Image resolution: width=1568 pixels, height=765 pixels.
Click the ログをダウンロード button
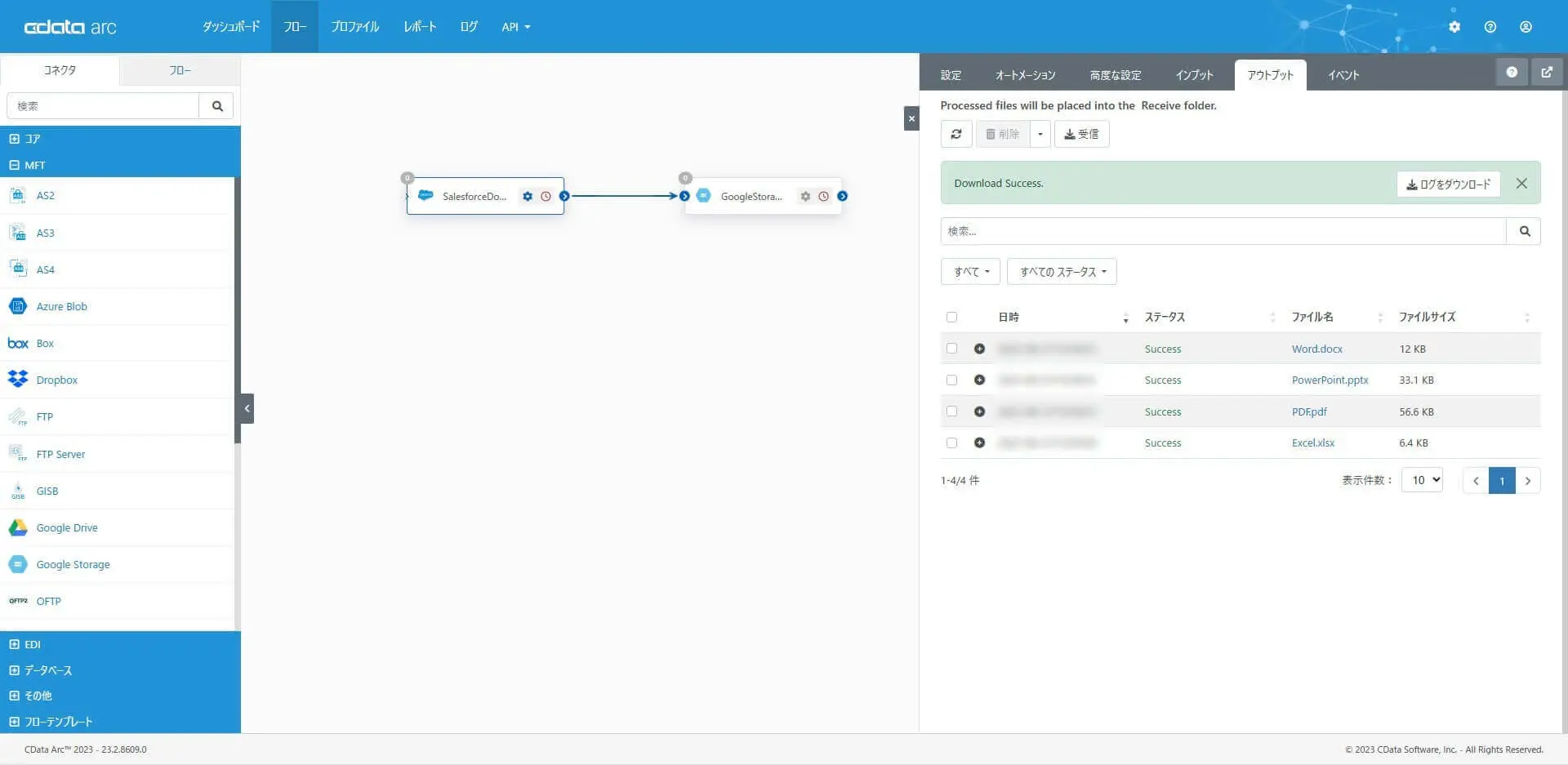(1448, 184)
